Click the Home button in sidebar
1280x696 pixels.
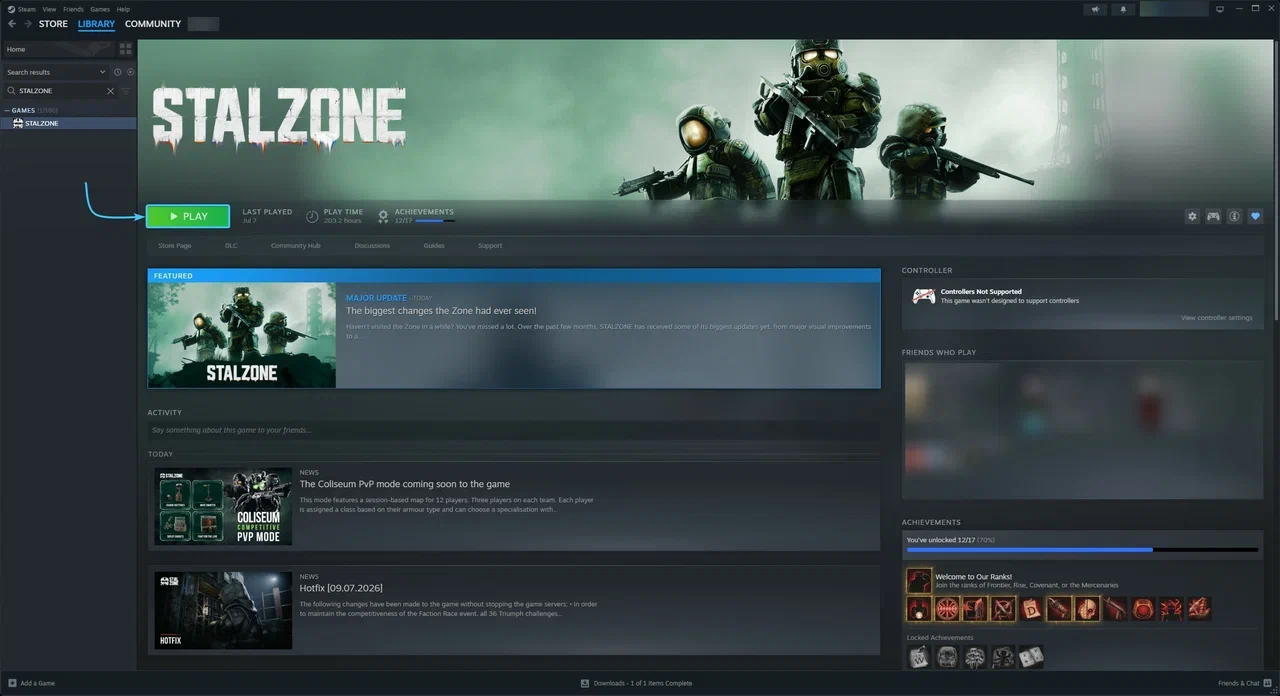coord(58,49)
